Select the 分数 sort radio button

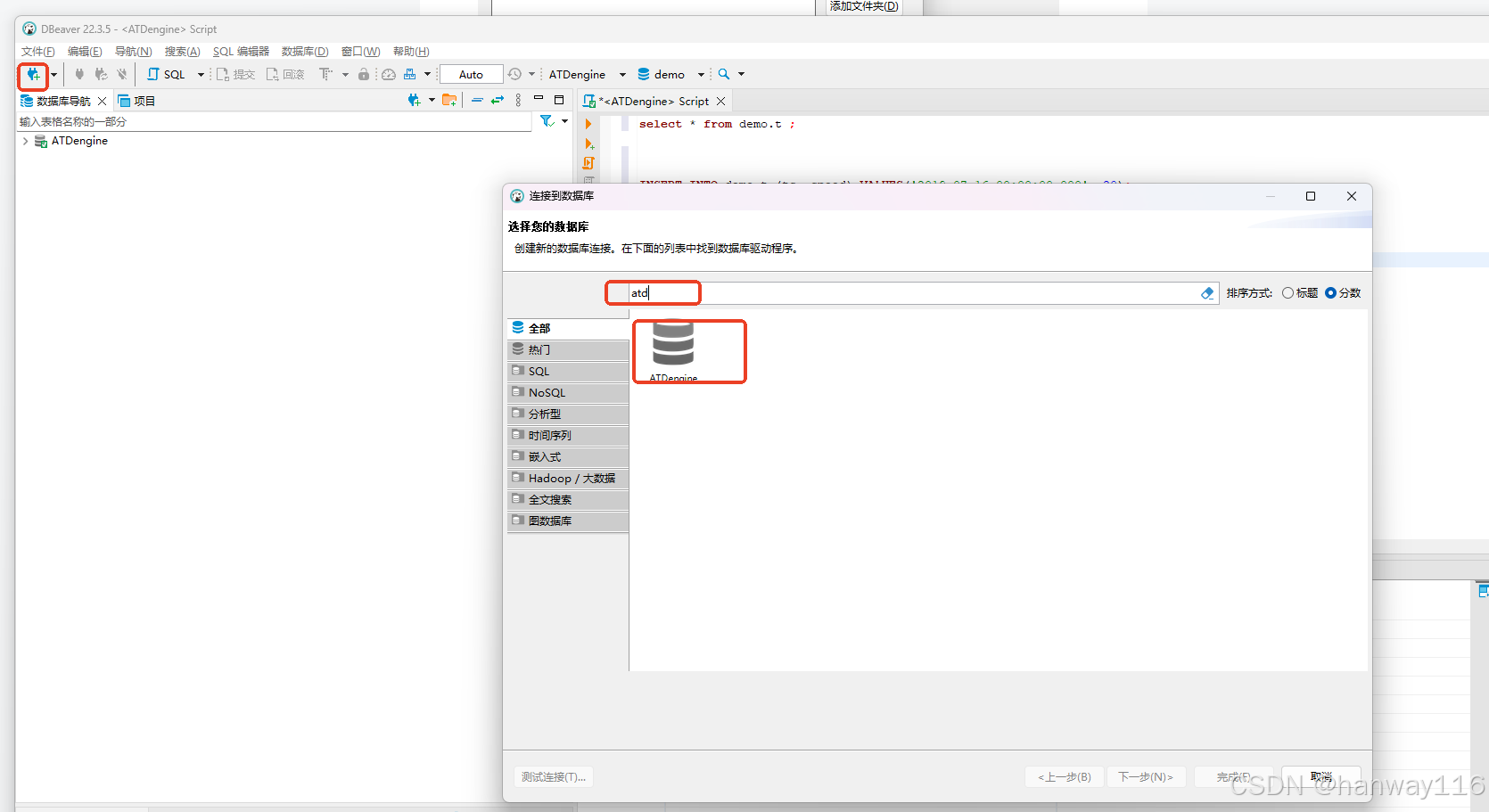(x=1330, y=293)
